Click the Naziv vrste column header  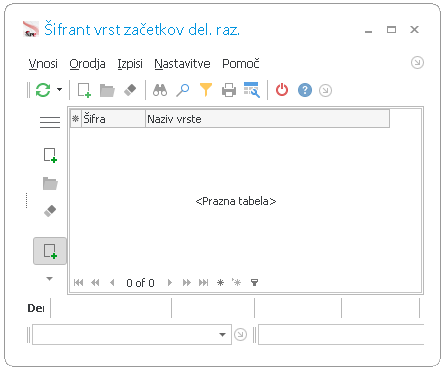(267, 119)
